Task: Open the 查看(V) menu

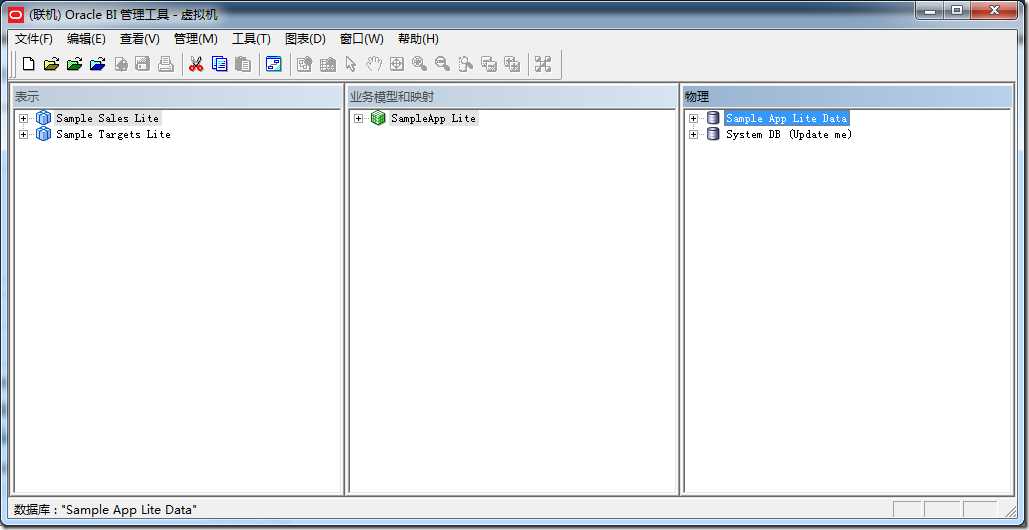Action: tap(140, 39)
